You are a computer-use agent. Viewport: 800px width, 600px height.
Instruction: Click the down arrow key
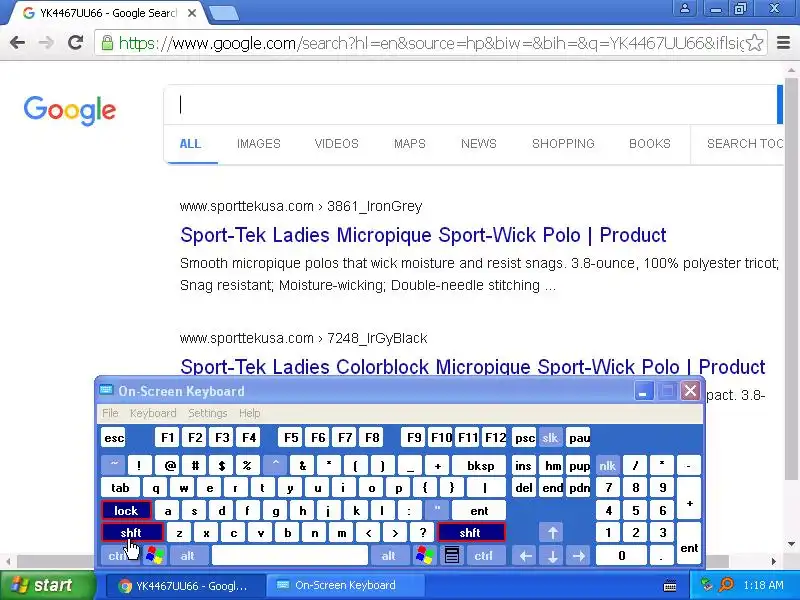click(552, 555)
